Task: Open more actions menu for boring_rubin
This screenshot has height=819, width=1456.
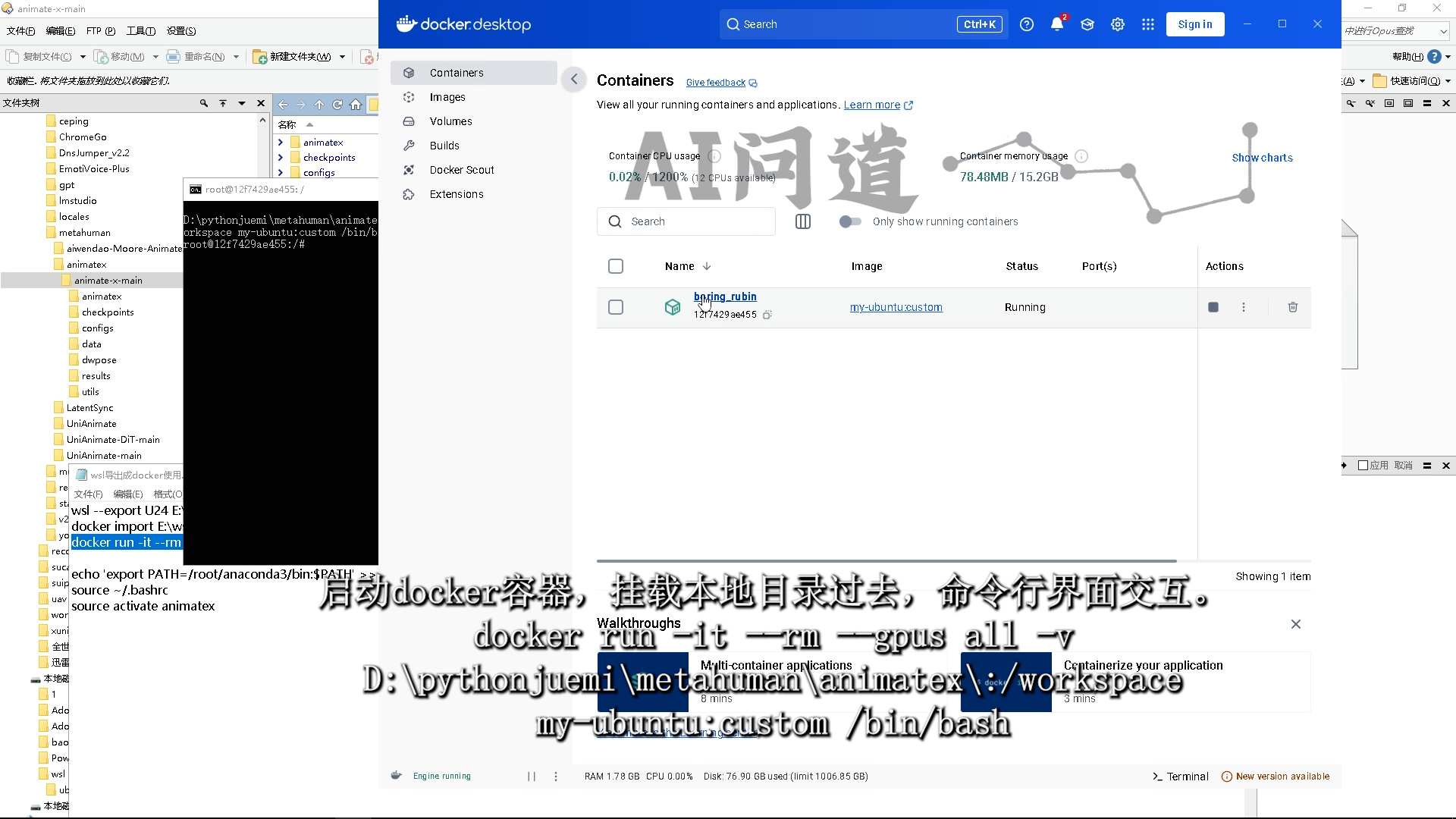Action: (1244, 307)
